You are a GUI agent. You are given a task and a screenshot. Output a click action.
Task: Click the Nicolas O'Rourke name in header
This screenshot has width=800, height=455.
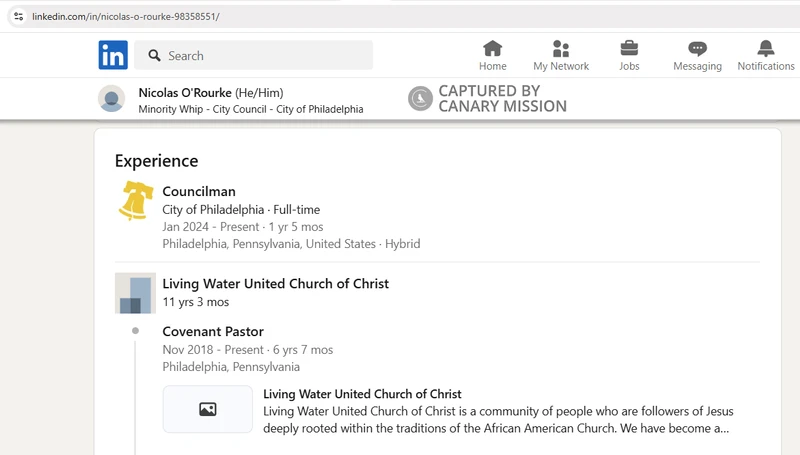pos(185,93)
